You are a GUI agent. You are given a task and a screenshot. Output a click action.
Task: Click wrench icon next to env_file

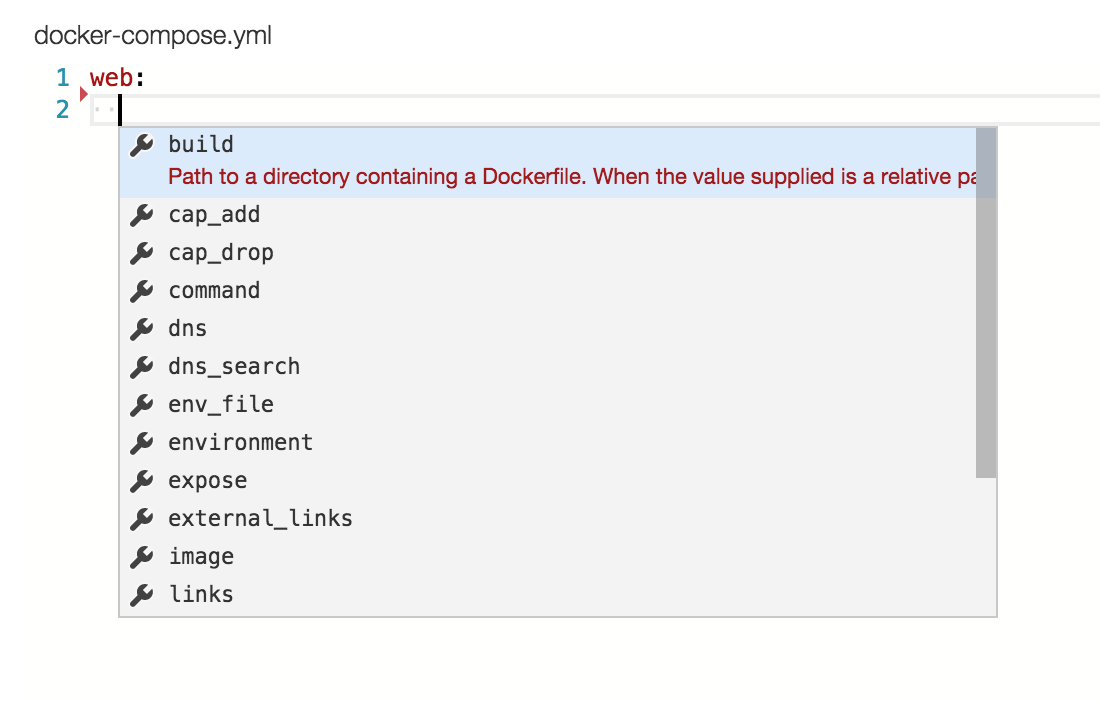click(142, 404)
